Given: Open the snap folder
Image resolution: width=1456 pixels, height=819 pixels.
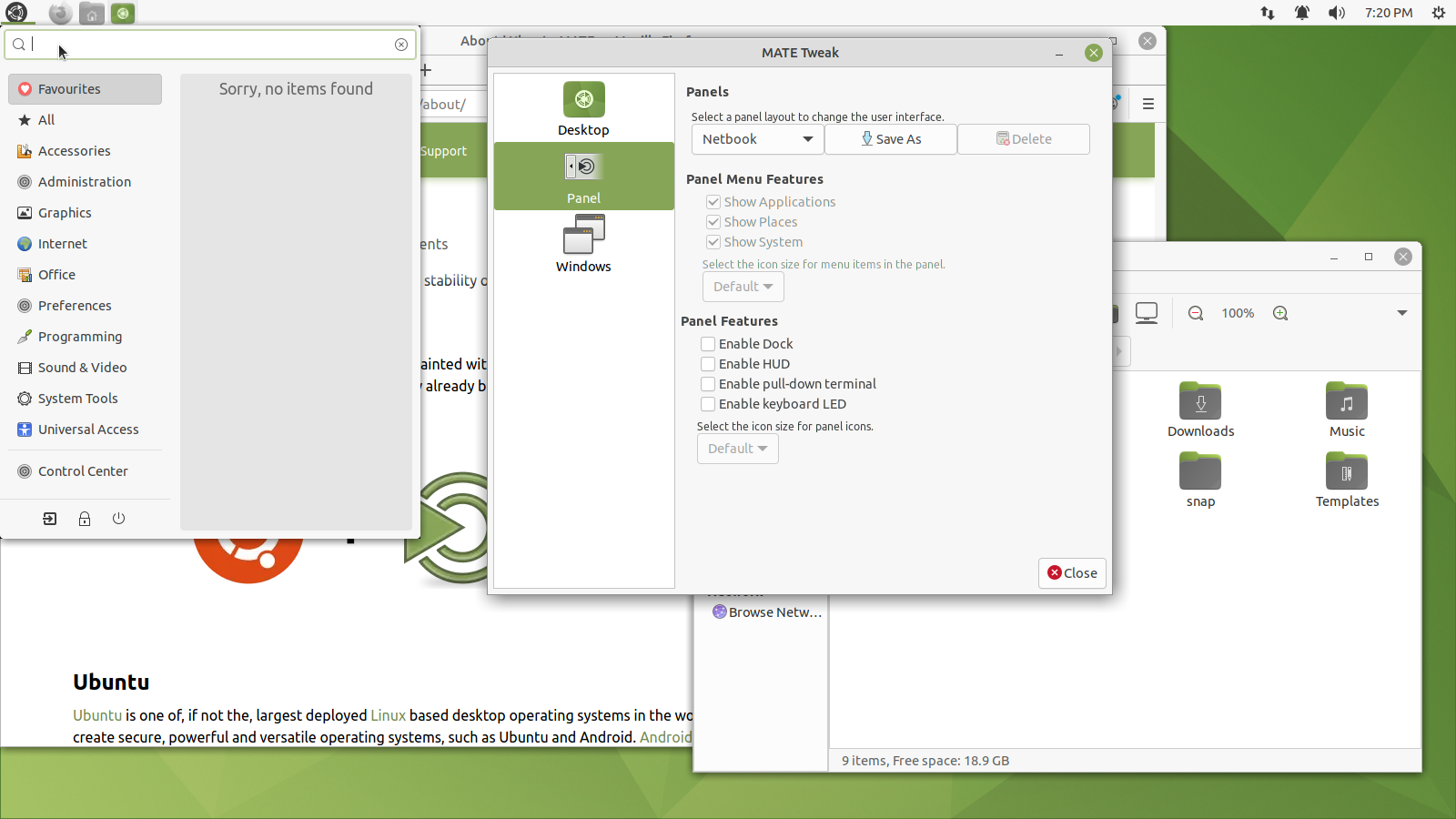Looking at the screenshot, I should (1201, 480).
